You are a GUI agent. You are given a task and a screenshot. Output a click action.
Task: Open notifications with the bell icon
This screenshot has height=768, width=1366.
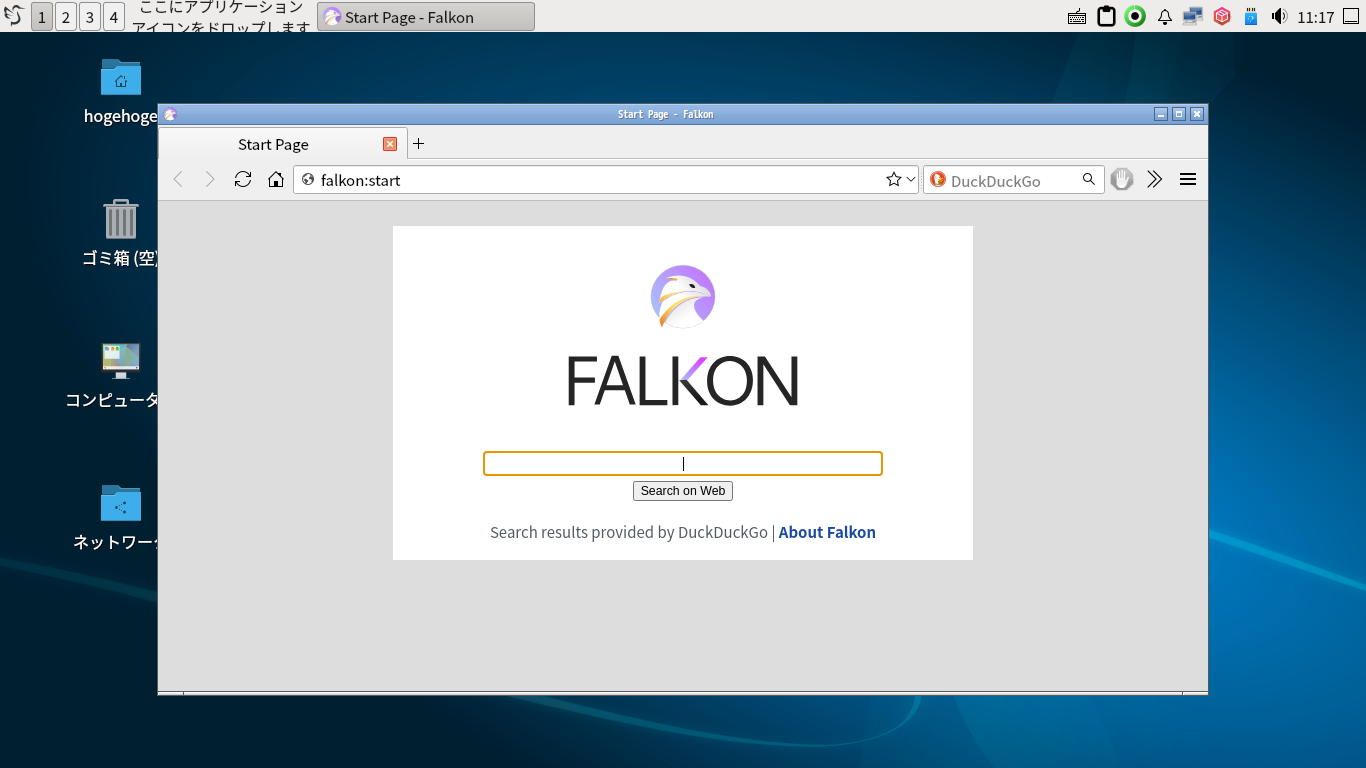point(1165,17)
